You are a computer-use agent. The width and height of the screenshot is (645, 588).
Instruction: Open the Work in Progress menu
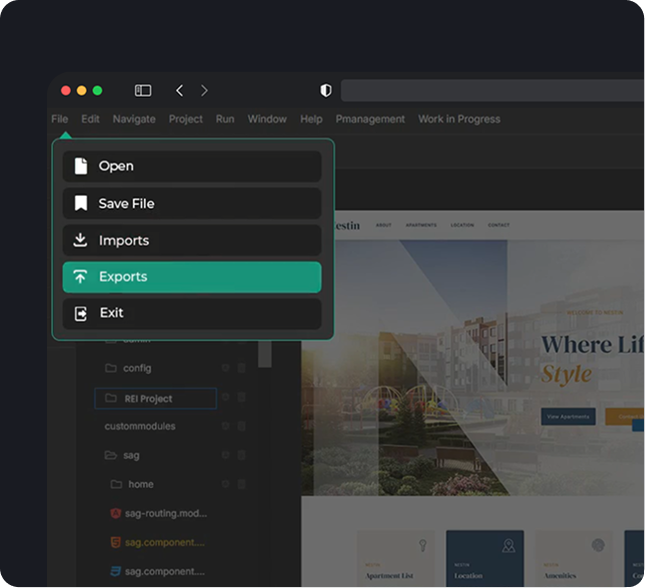pos(459,119)
